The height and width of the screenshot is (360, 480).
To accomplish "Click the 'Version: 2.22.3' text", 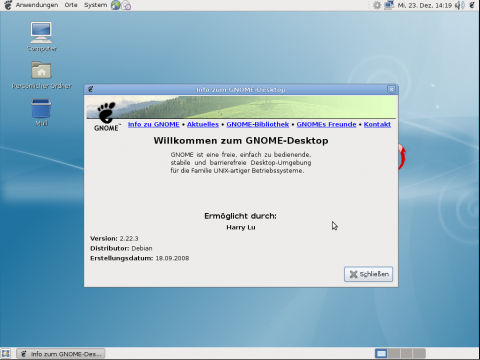I will click(114, 239).
